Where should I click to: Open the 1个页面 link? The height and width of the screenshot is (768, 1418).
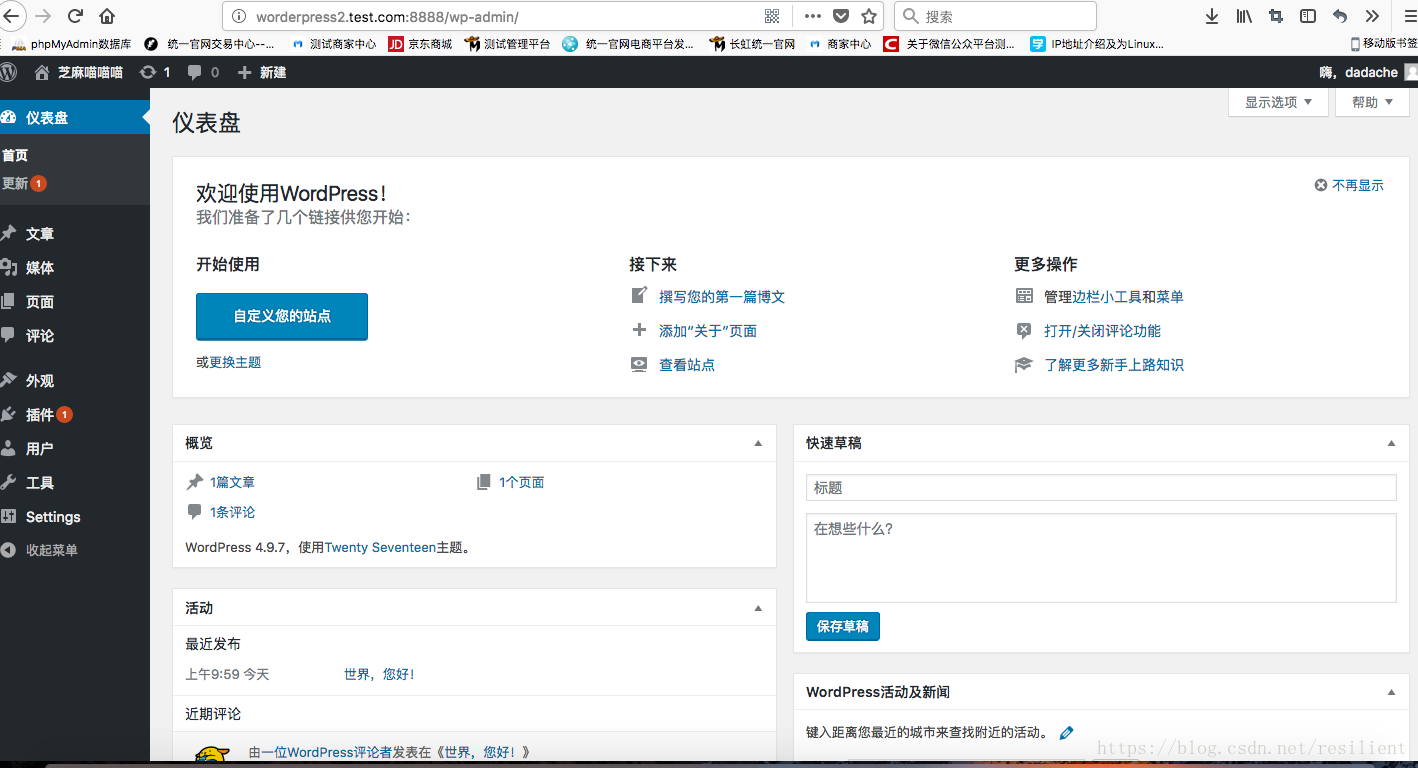tap(522, 482)
